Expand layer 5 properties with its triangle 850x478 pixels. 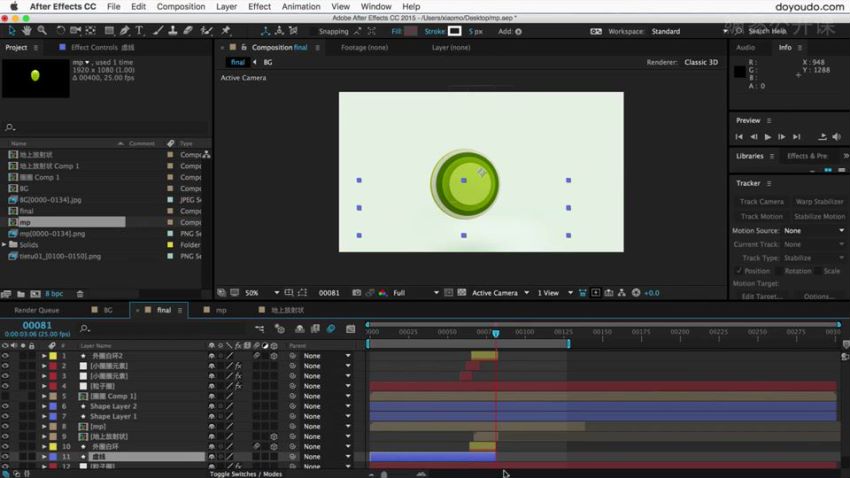44,396
